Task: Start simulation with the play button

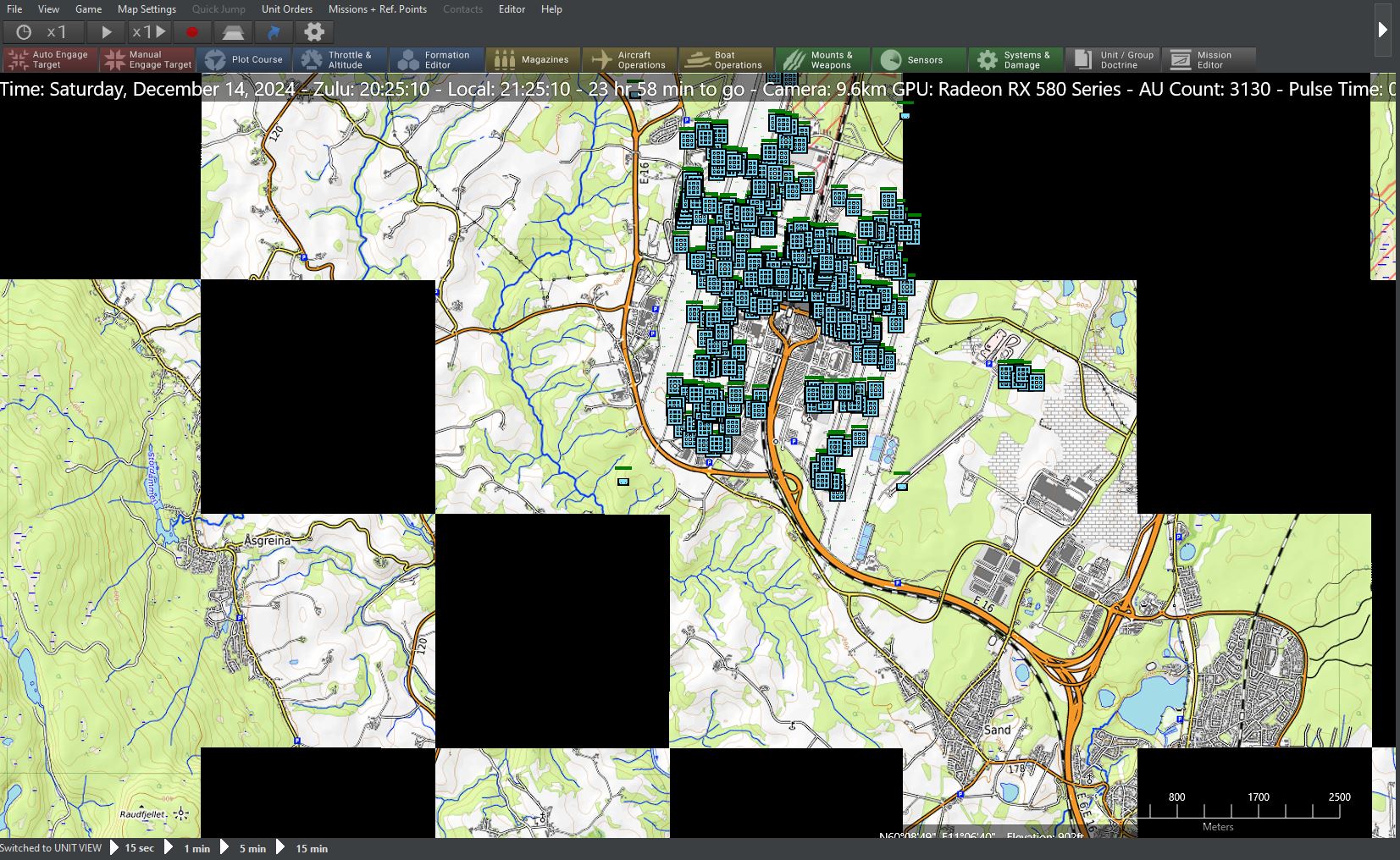Action: (107, 32)
